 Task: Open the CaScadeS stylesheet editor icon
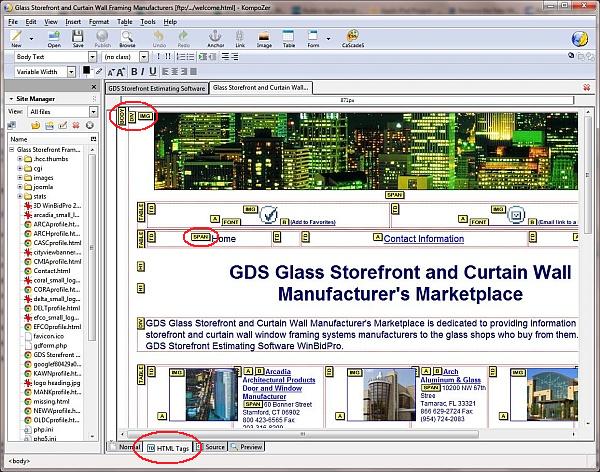coord(352,39)
